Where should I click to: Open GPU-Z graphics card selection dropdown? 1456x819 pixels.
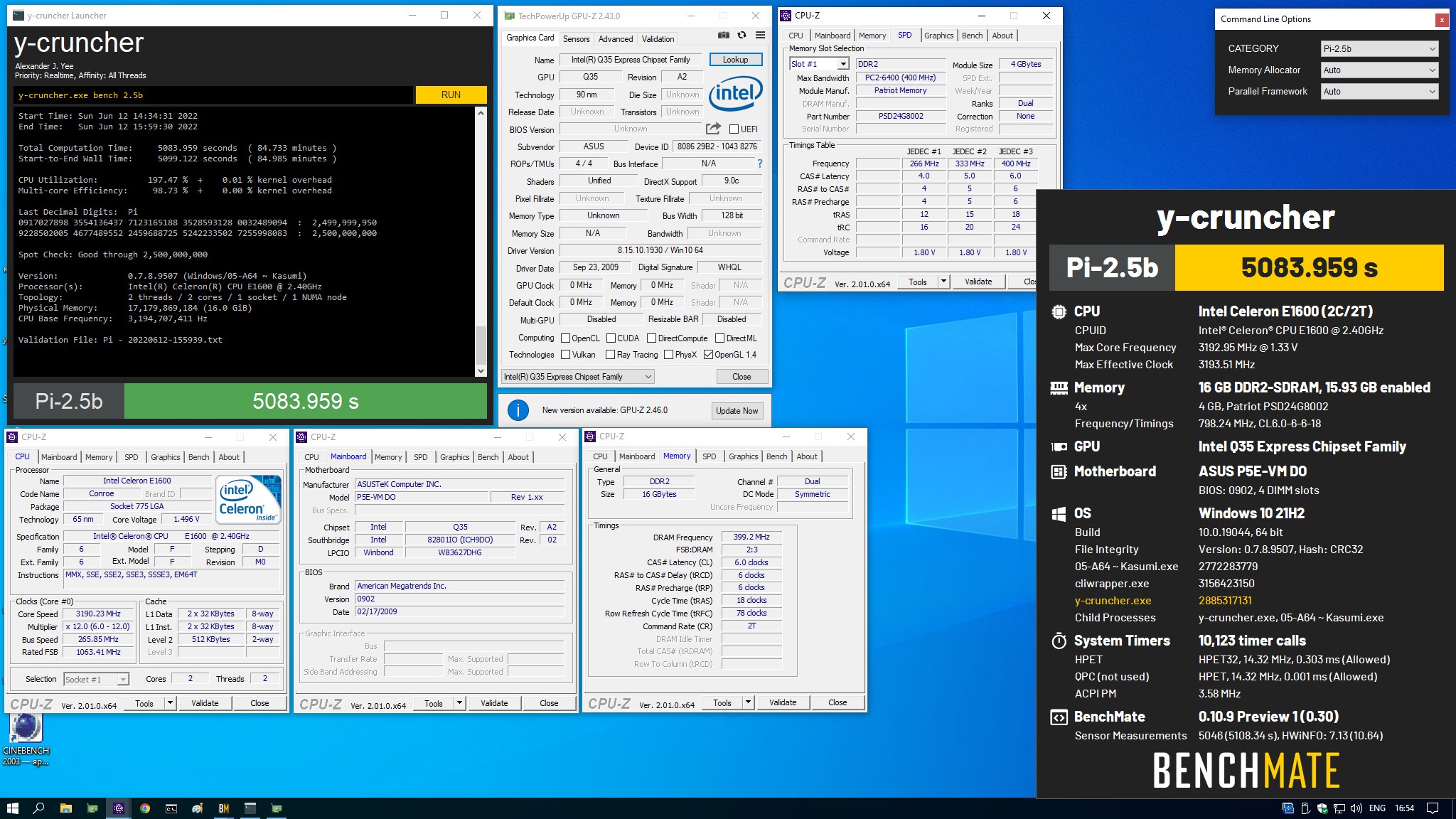[x=577, y=377]
